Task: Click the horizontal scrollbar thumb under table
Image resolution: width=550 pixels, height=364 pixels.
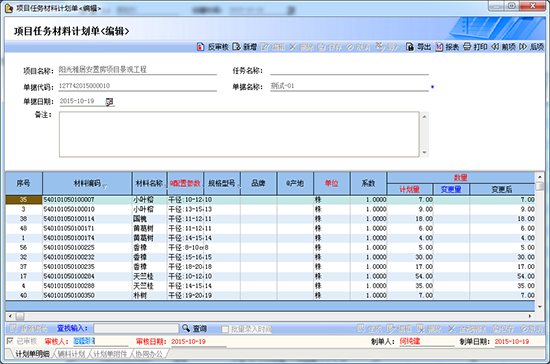Action: [x=20, y=317]
